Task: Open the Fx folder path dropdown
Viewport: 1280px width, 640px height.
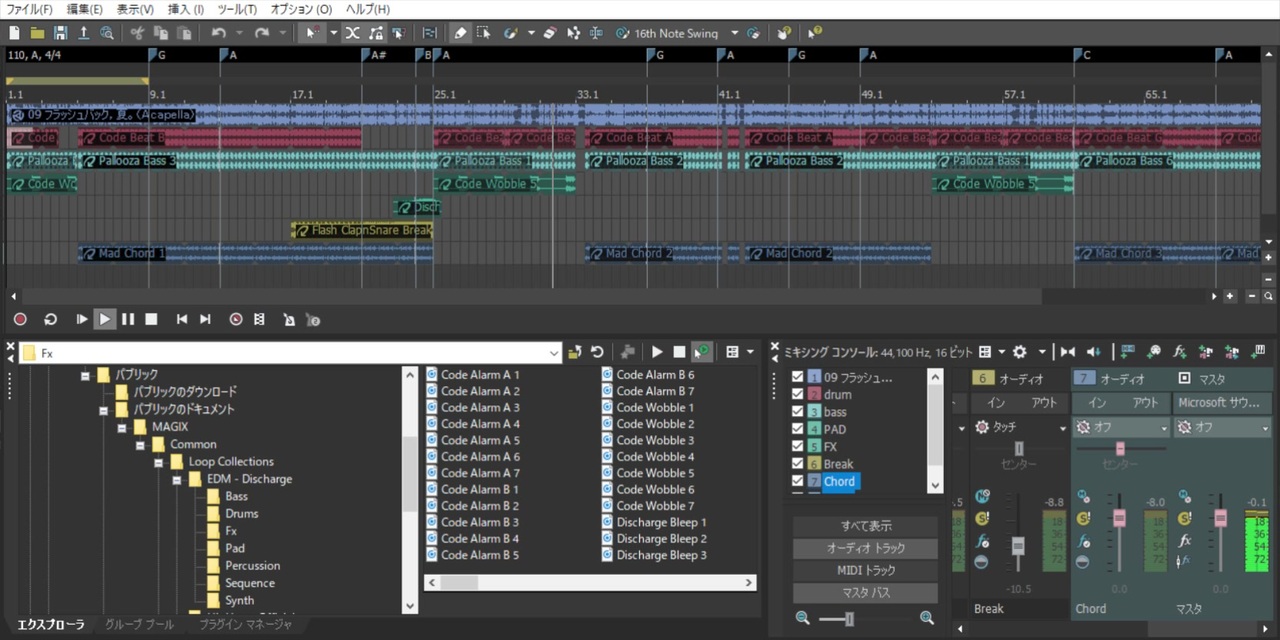Action: (x=555, y=353)
